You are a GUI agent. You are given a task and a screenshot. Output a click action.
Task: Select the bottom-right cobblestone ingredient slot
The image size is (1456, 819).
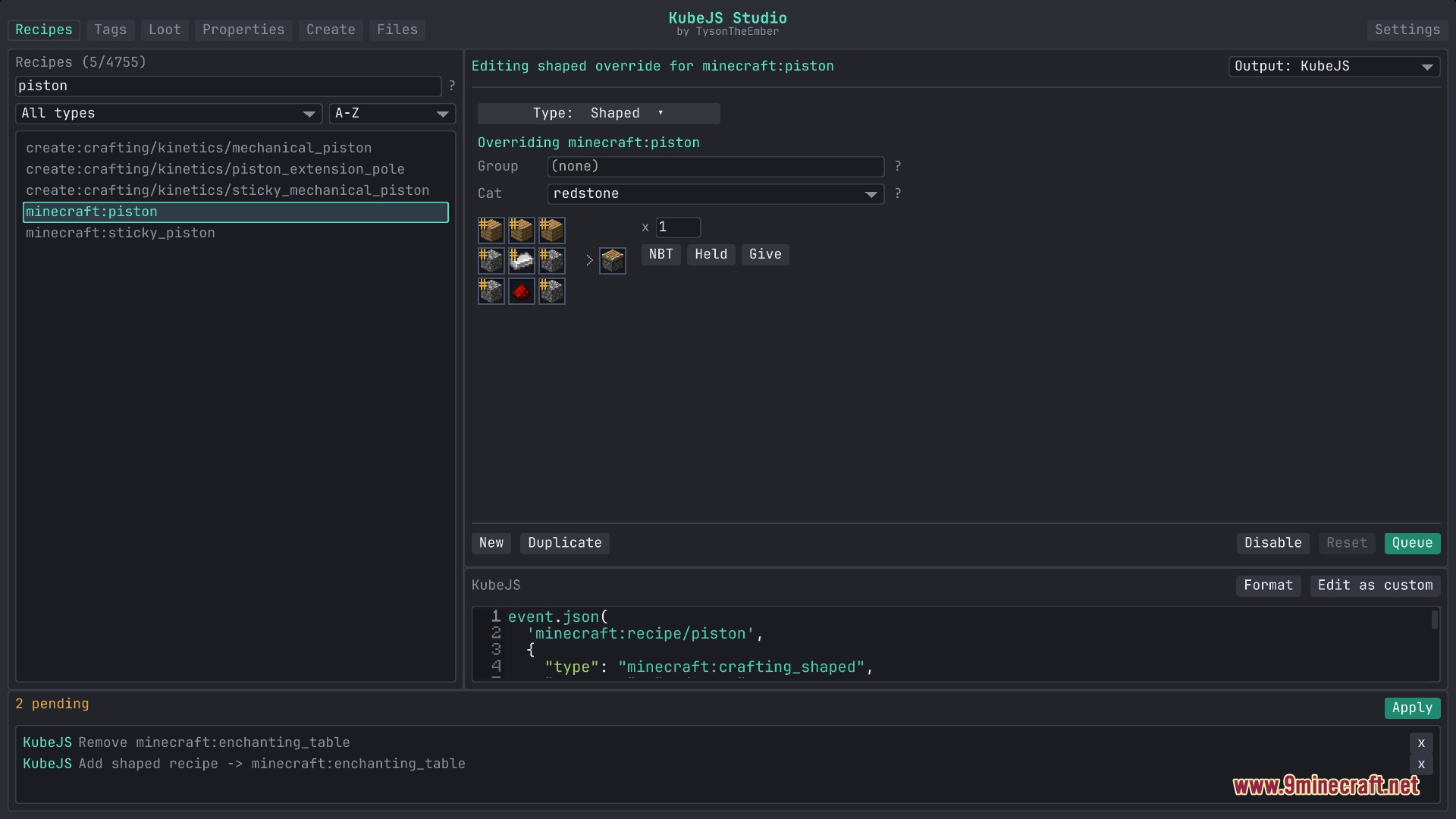pos(552,291)
